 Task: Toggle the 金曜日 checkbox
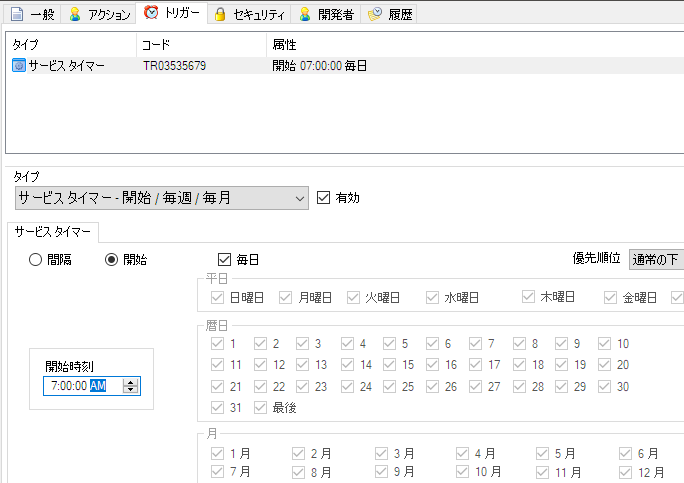point(610,298)
